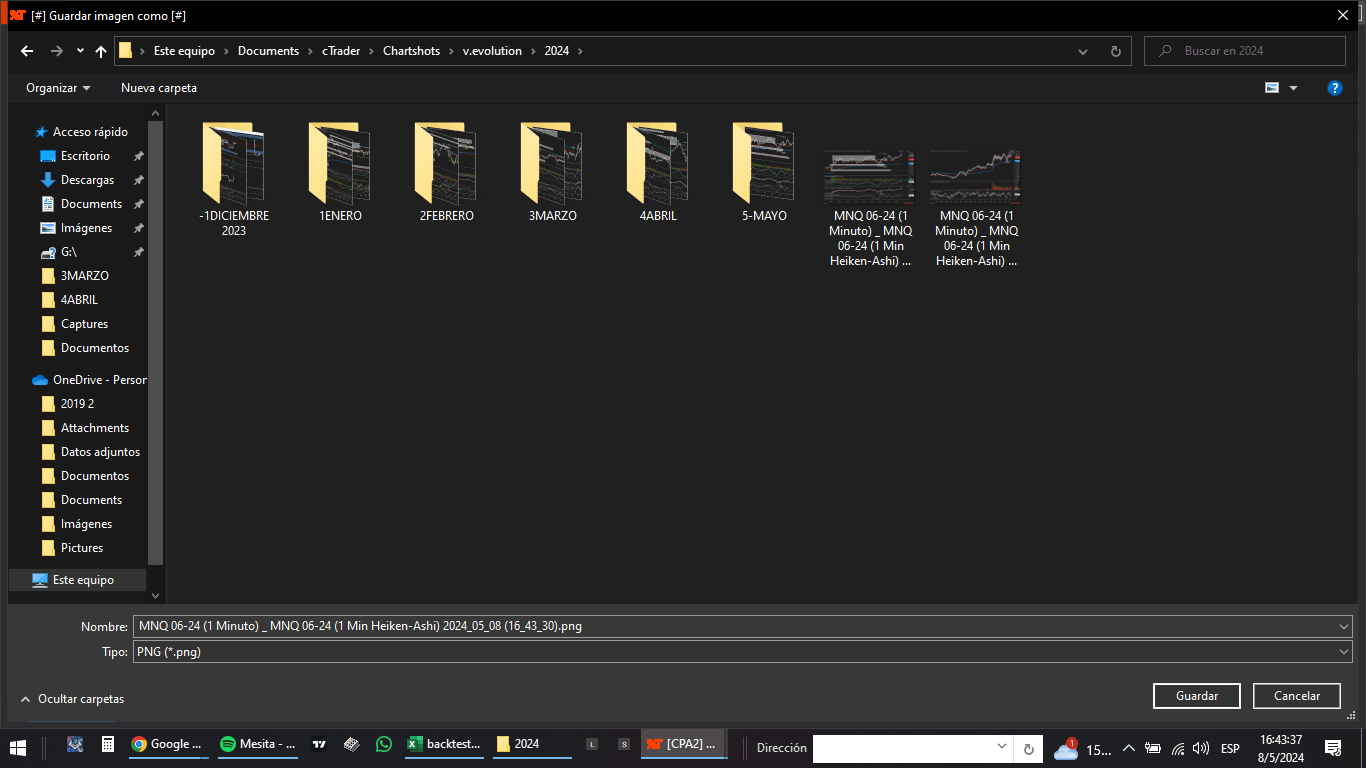The width and height of the screenshot is (1366, 768).
Task: Go back with the back arrow
Action: click(27, 51)
